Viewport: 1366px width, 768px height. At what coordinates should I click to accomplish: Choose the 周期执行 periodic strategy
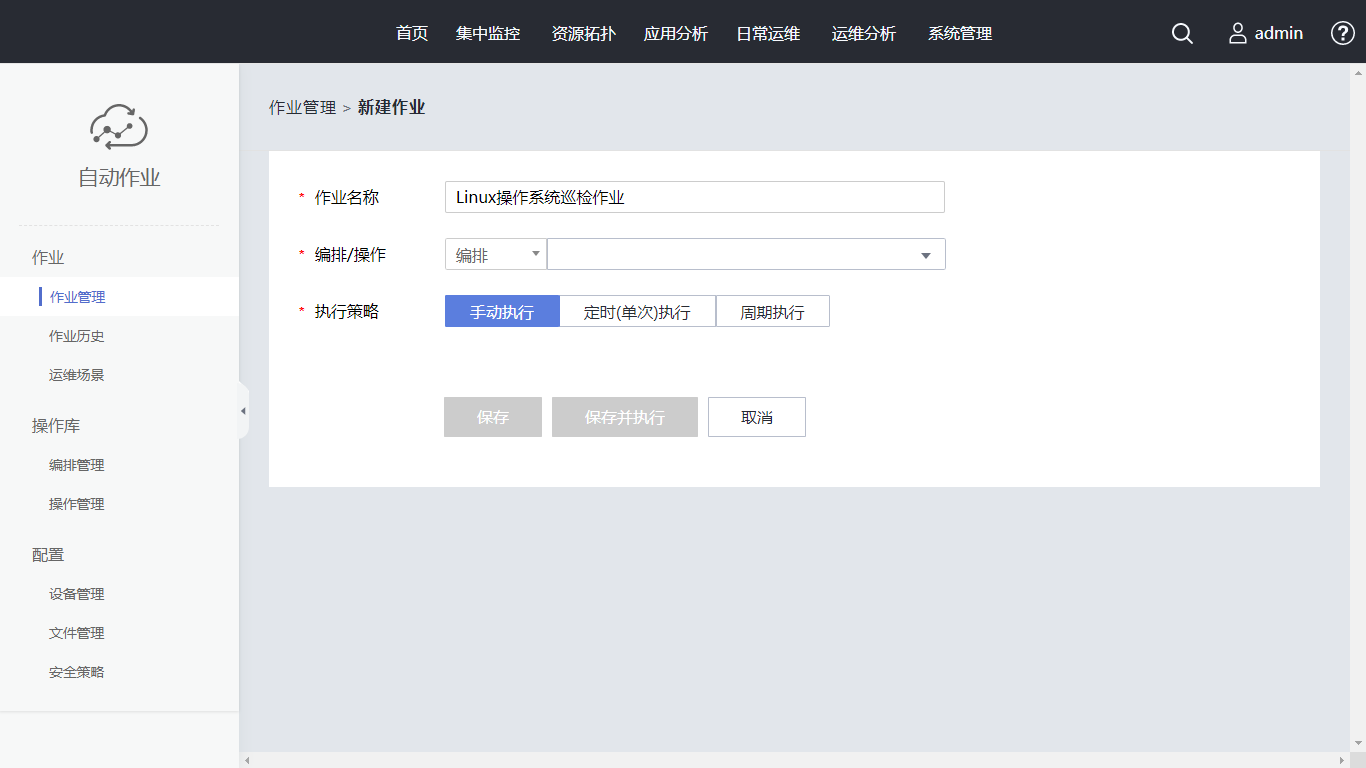772,312
